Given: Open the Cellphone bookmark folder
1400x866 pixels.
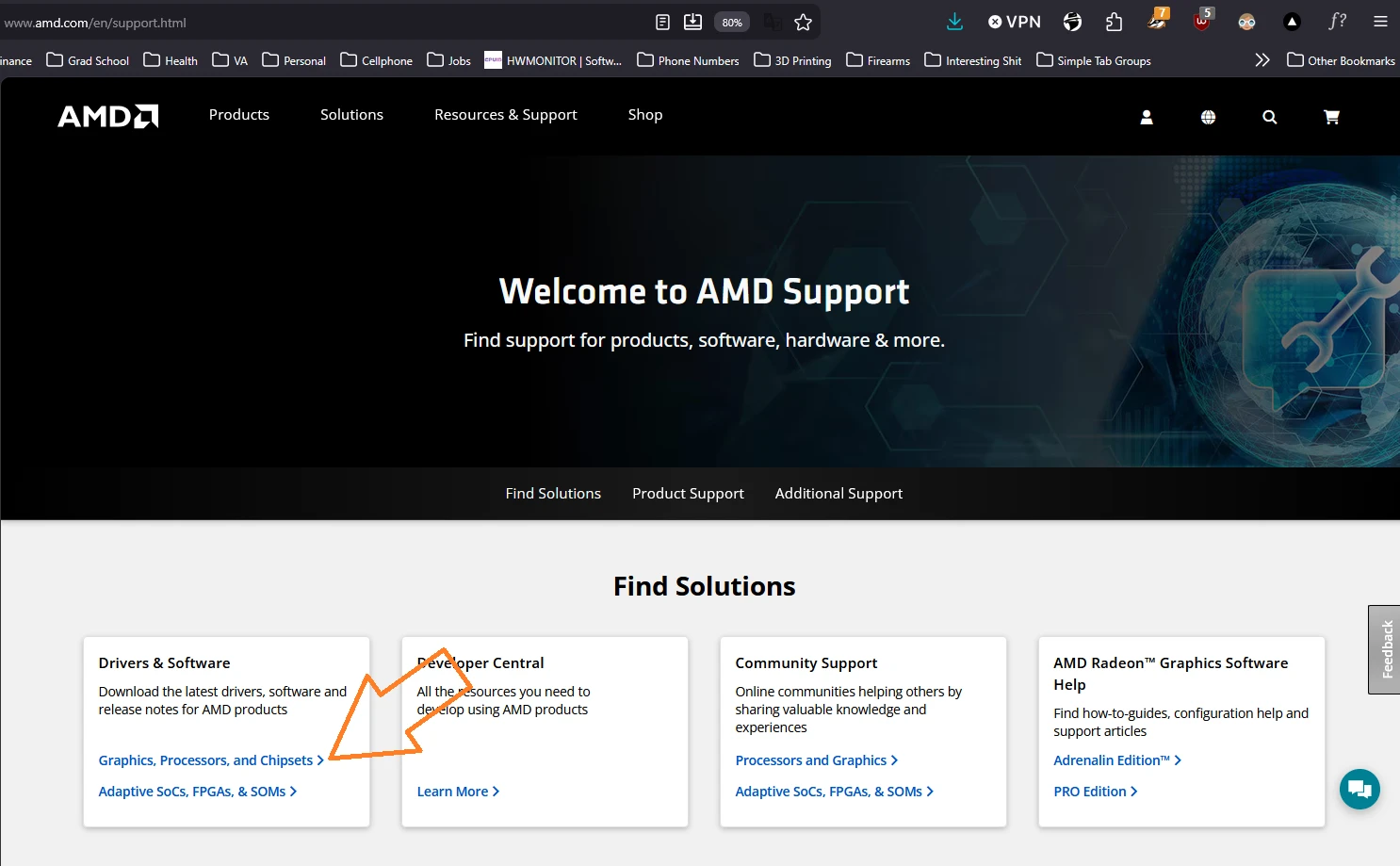Looking at the screenshot, I should pos(376,60).
